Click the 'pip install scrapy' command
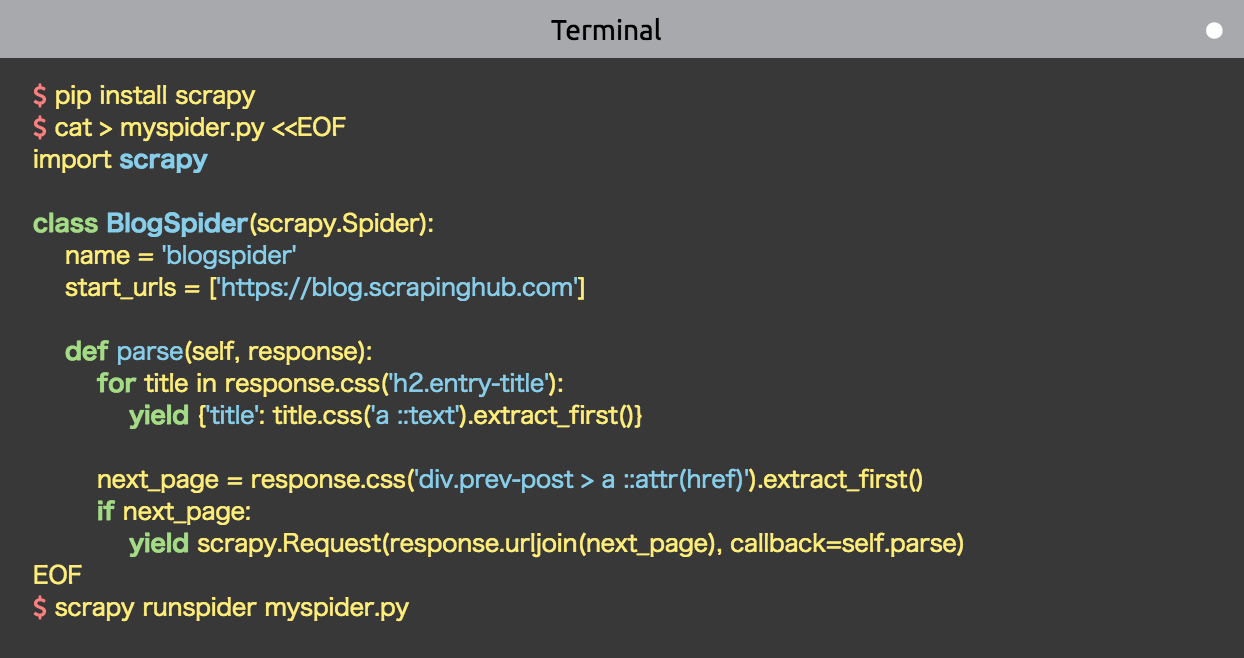 coord(155,96)
